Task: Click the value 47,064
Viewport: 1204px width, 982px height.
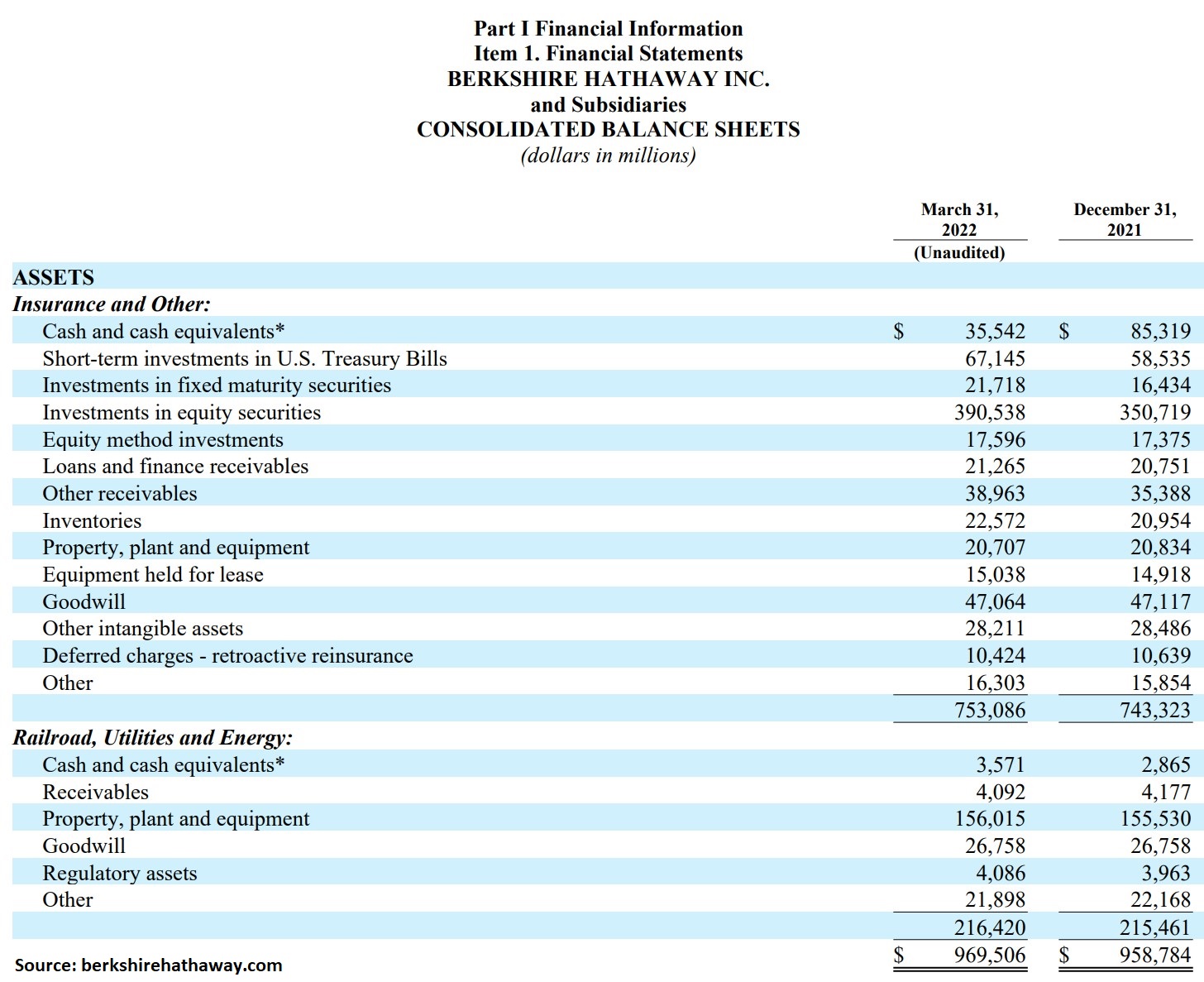Action: tap(995, 602)
